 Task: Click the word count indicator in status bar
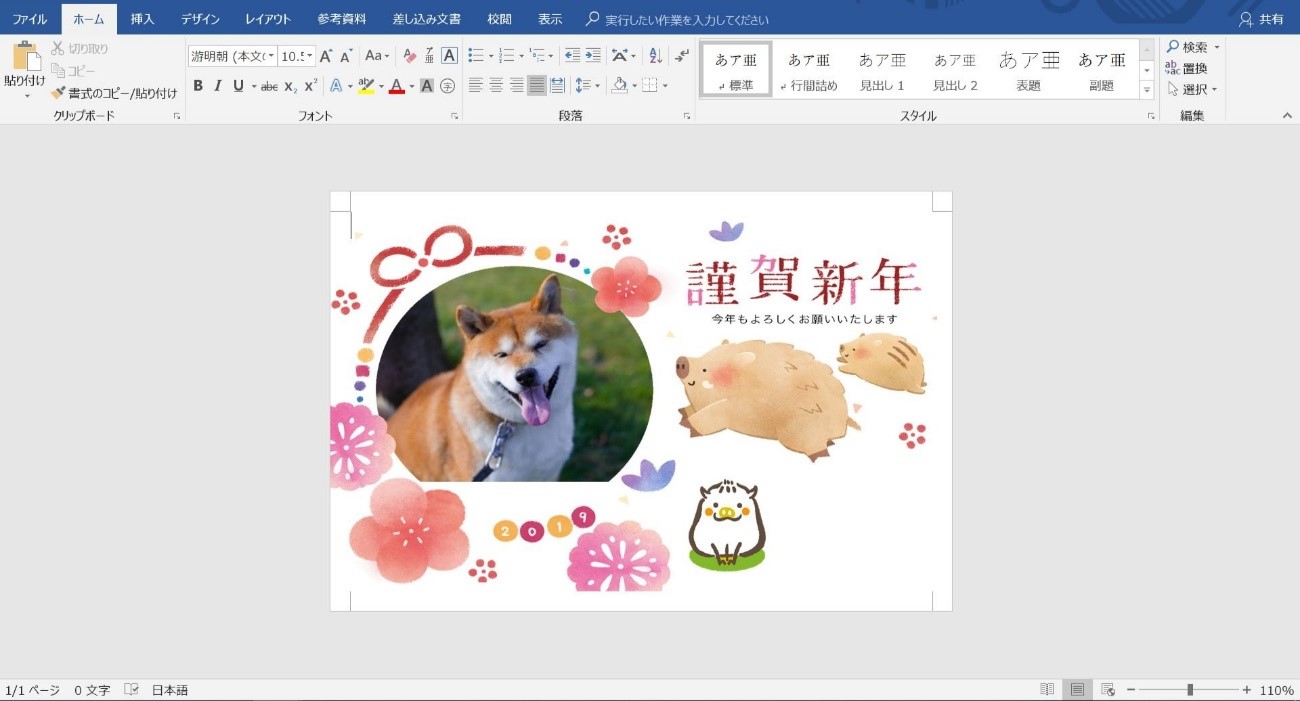[91, 689]
